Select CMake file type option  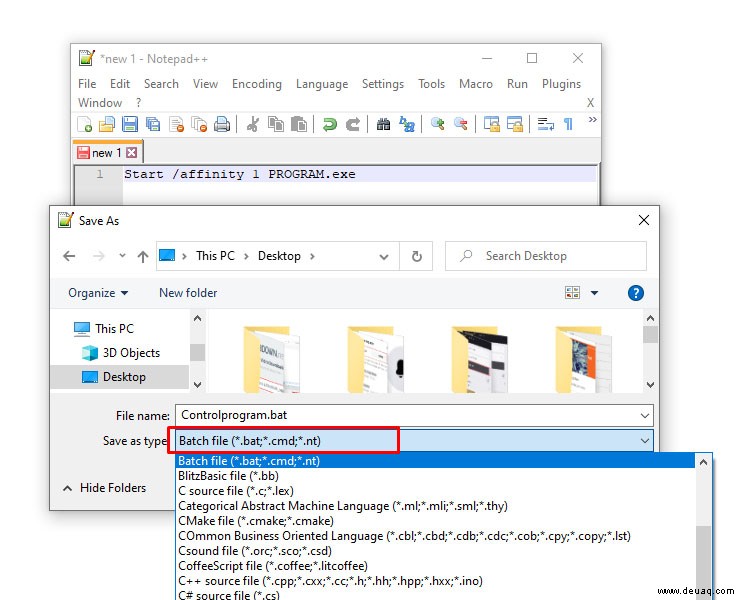435,521
